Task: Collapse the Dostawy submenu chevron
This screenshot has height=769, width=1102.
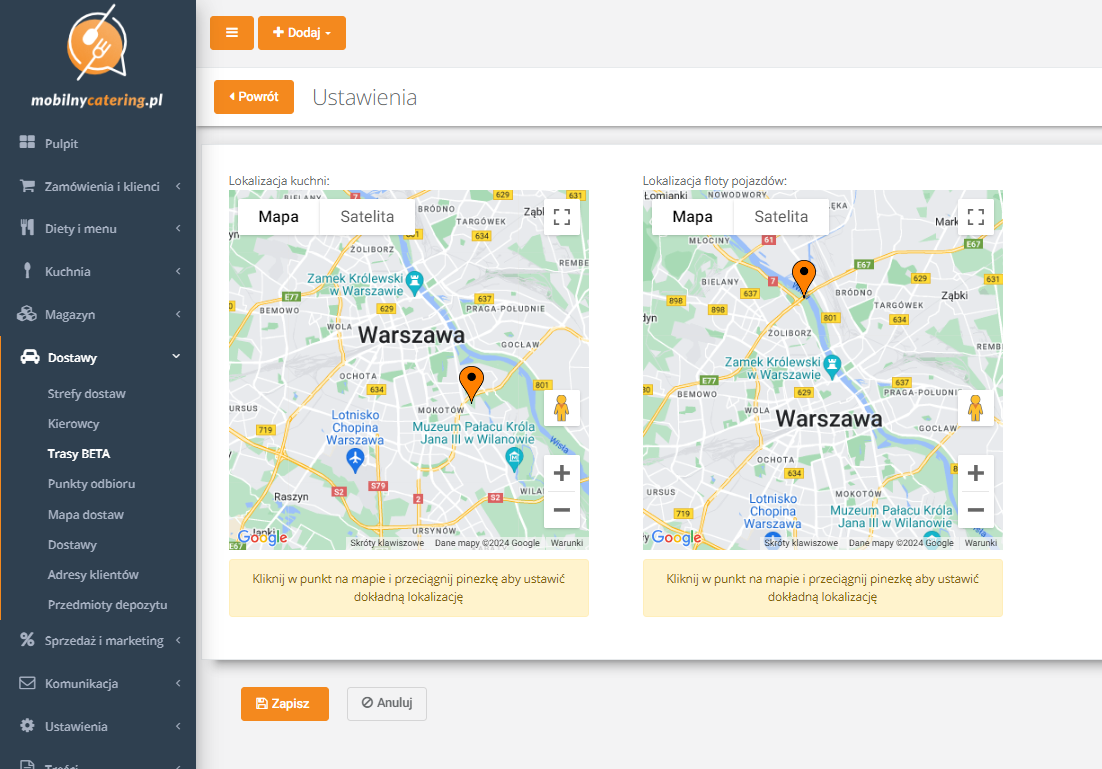Action: pos(176,357)
